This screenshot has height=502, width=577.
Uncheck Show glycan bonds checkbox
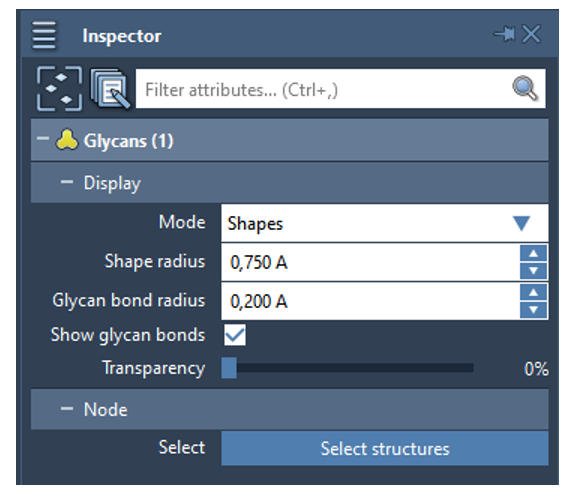point(235,335)
